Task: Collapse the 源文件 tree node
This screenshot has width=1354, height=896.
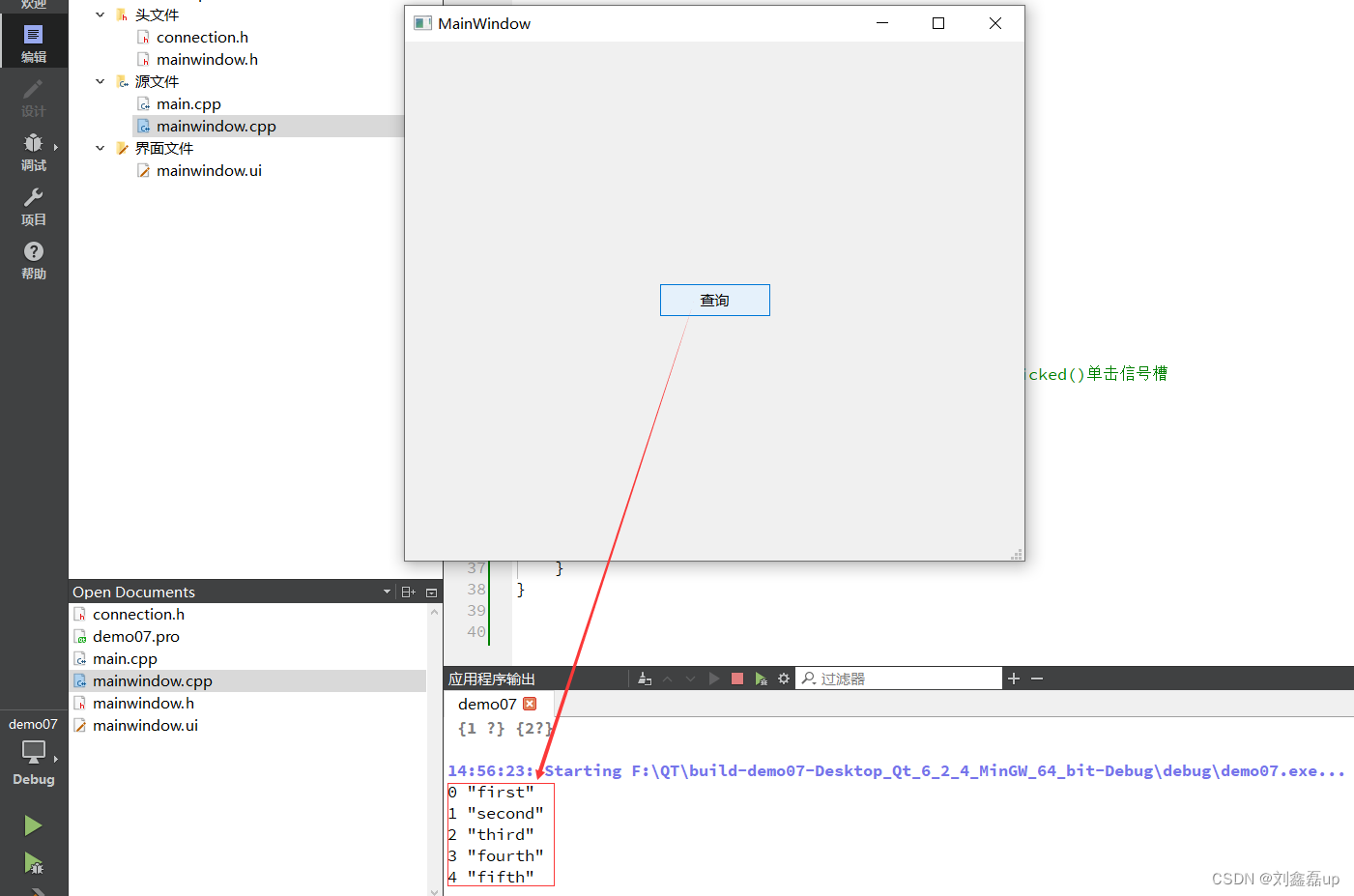Action: point(100,81)
